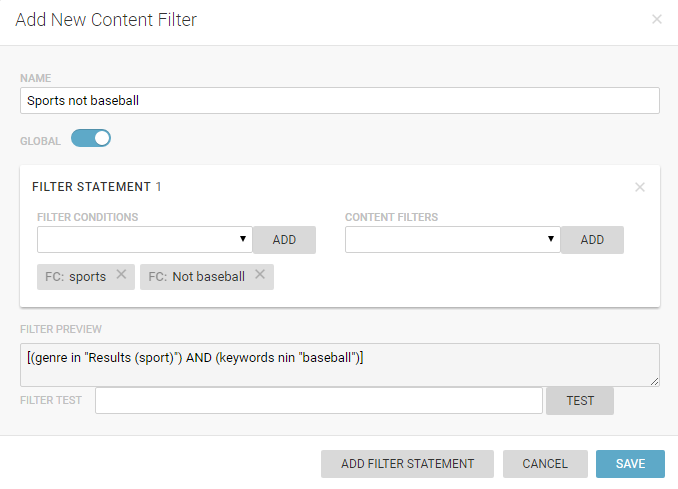The height and width of the screenshot is (489, 678).
Task: Save the content filter
Action: (630, 464)
